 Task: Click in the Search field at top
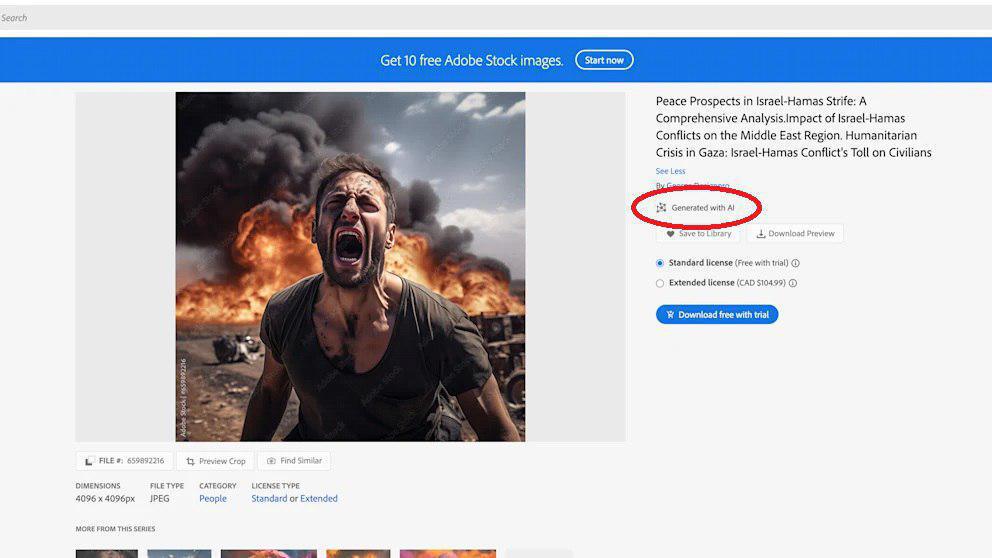pos(400,17)
